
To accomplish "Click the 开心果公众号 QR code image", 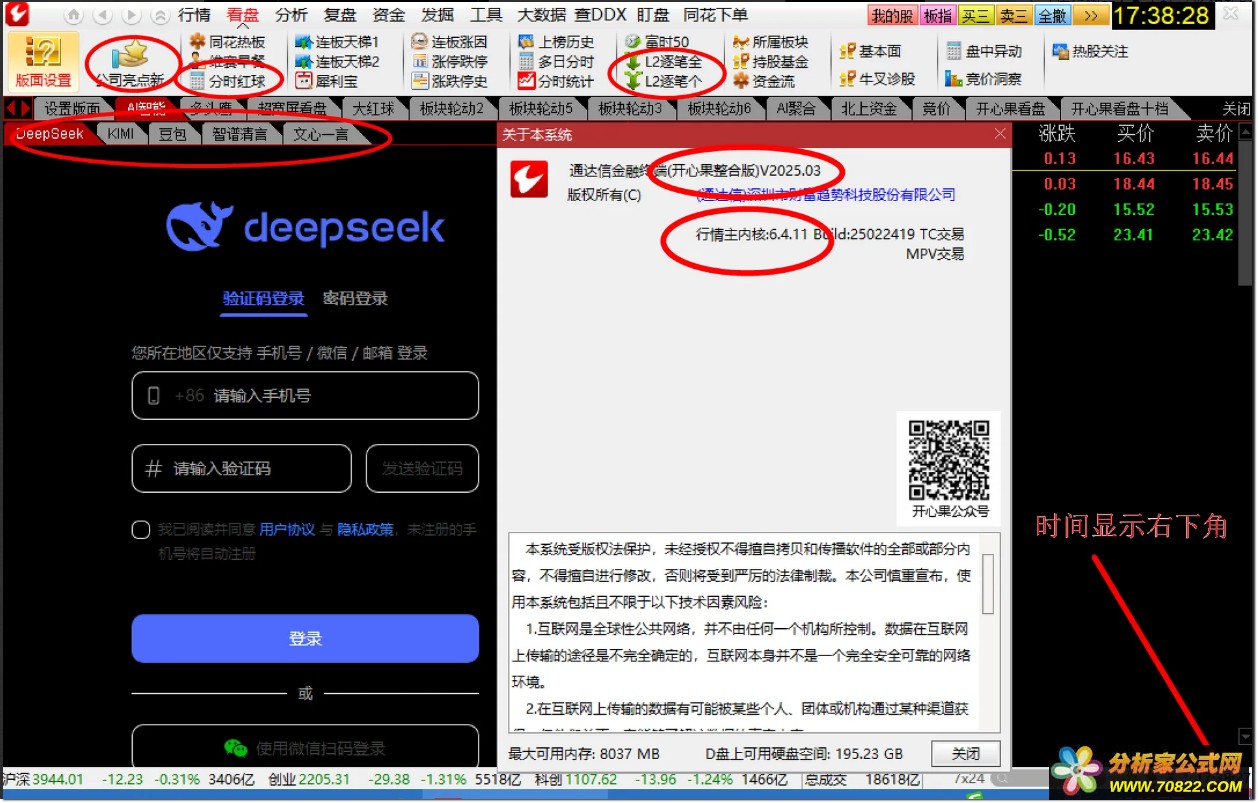I will tap(949, 458).
